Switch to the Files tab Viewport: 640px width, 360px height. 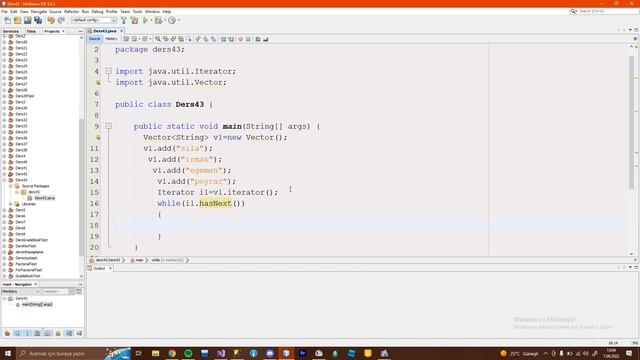click(x=31, y=31)
